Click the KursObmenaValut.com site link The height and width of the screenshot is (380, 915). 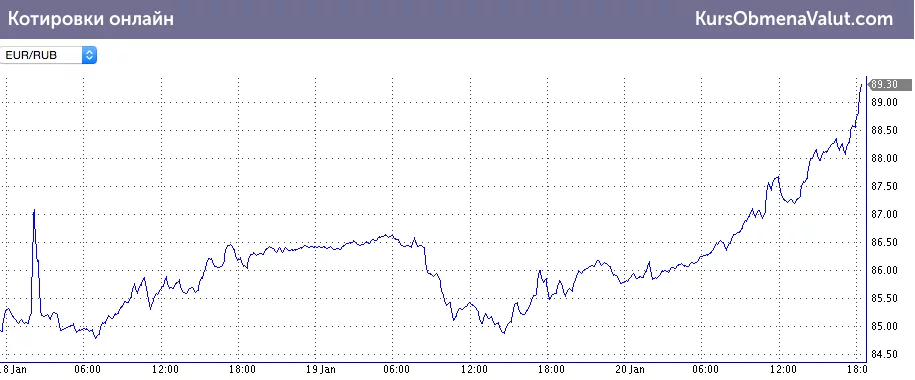coord(794,19)
